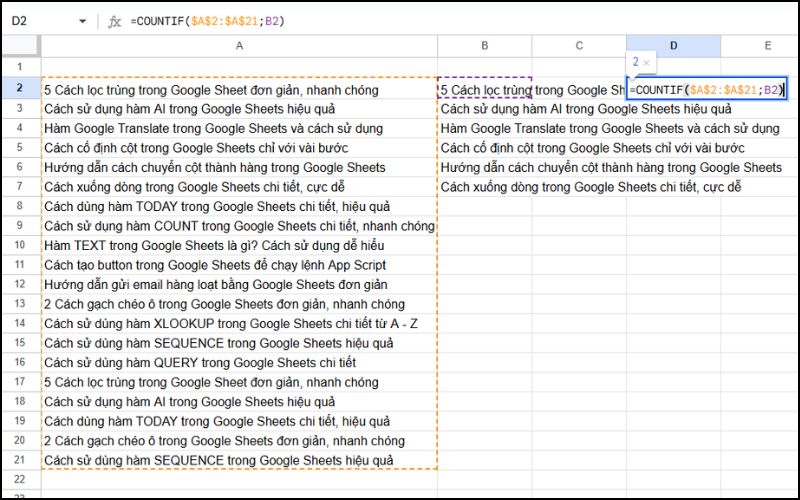Select column B header
The width and height of the screenshot is (800, 500).
(x=484, y=46)
